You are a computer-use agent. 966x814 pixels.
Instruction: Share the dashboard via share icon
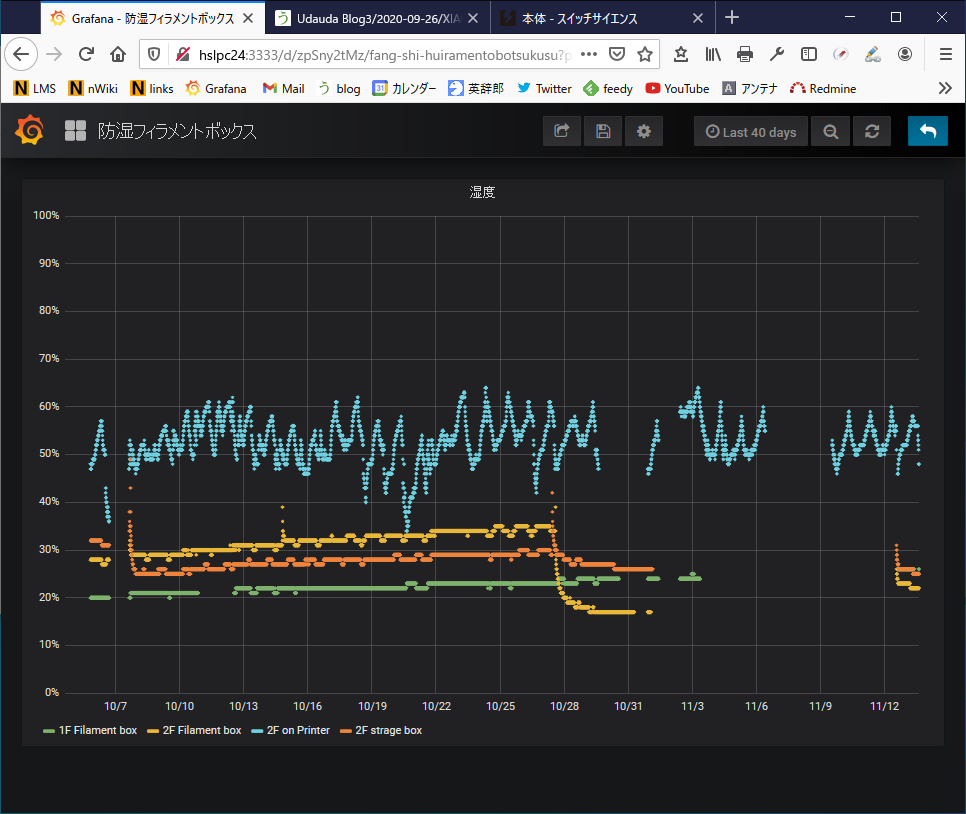tap(561, 132)
